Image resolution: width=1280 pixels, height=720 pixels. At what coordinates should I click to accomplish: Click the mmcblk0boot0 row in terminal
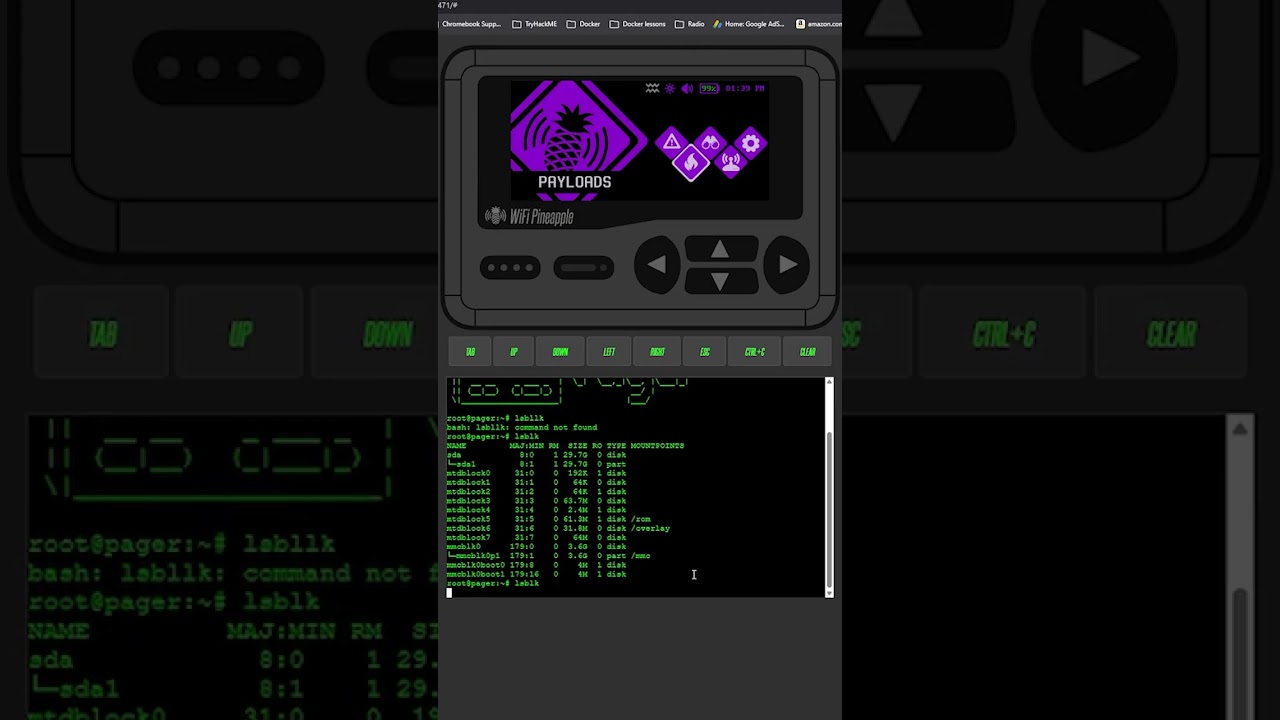point(536,565)
